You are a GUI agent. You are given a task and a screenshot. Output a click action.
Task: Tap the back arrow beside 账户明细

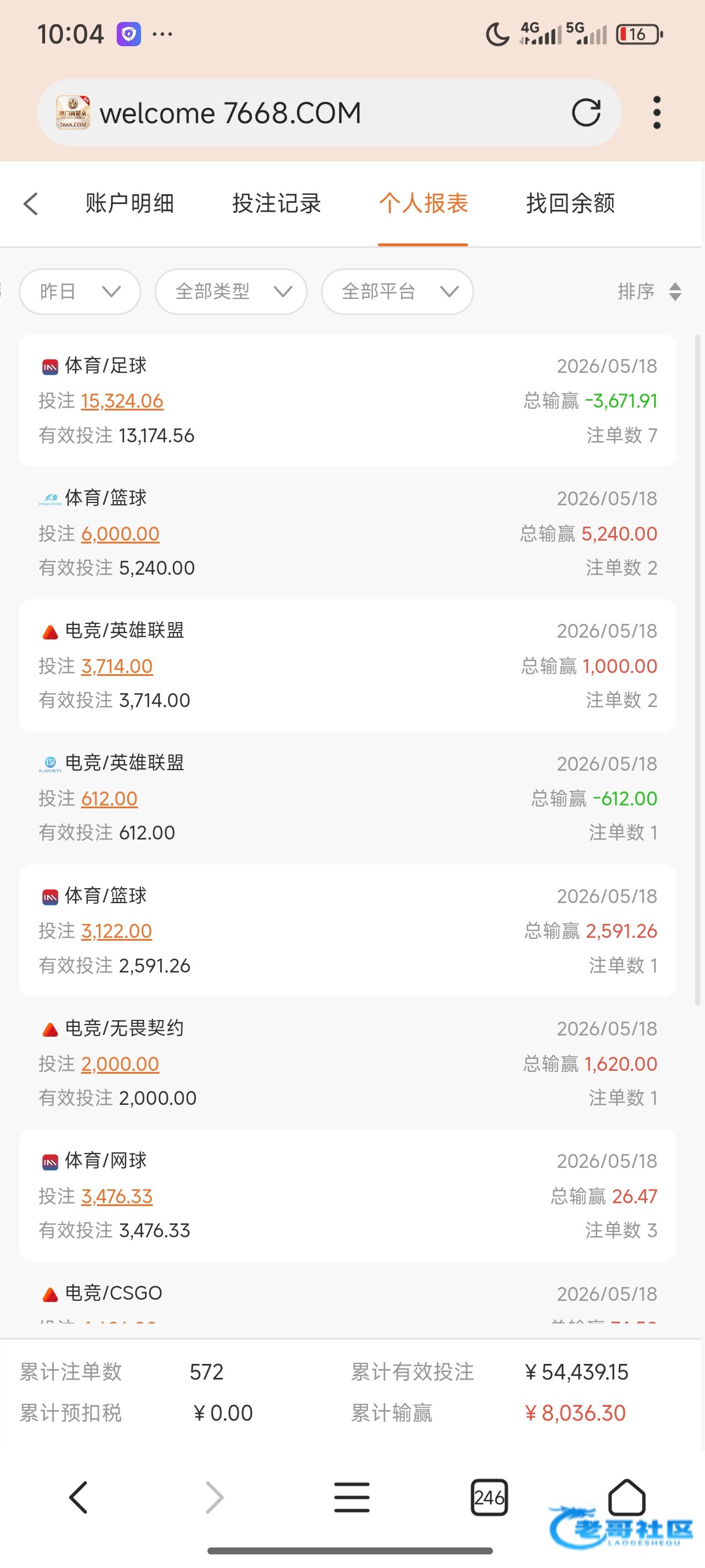[x=31, y=204]
